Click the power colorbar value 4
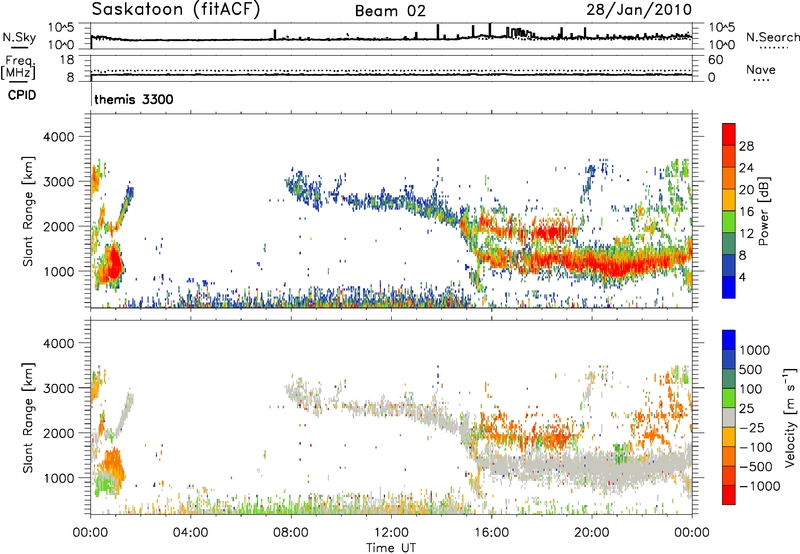800x554 pixels. pos(743,278)
